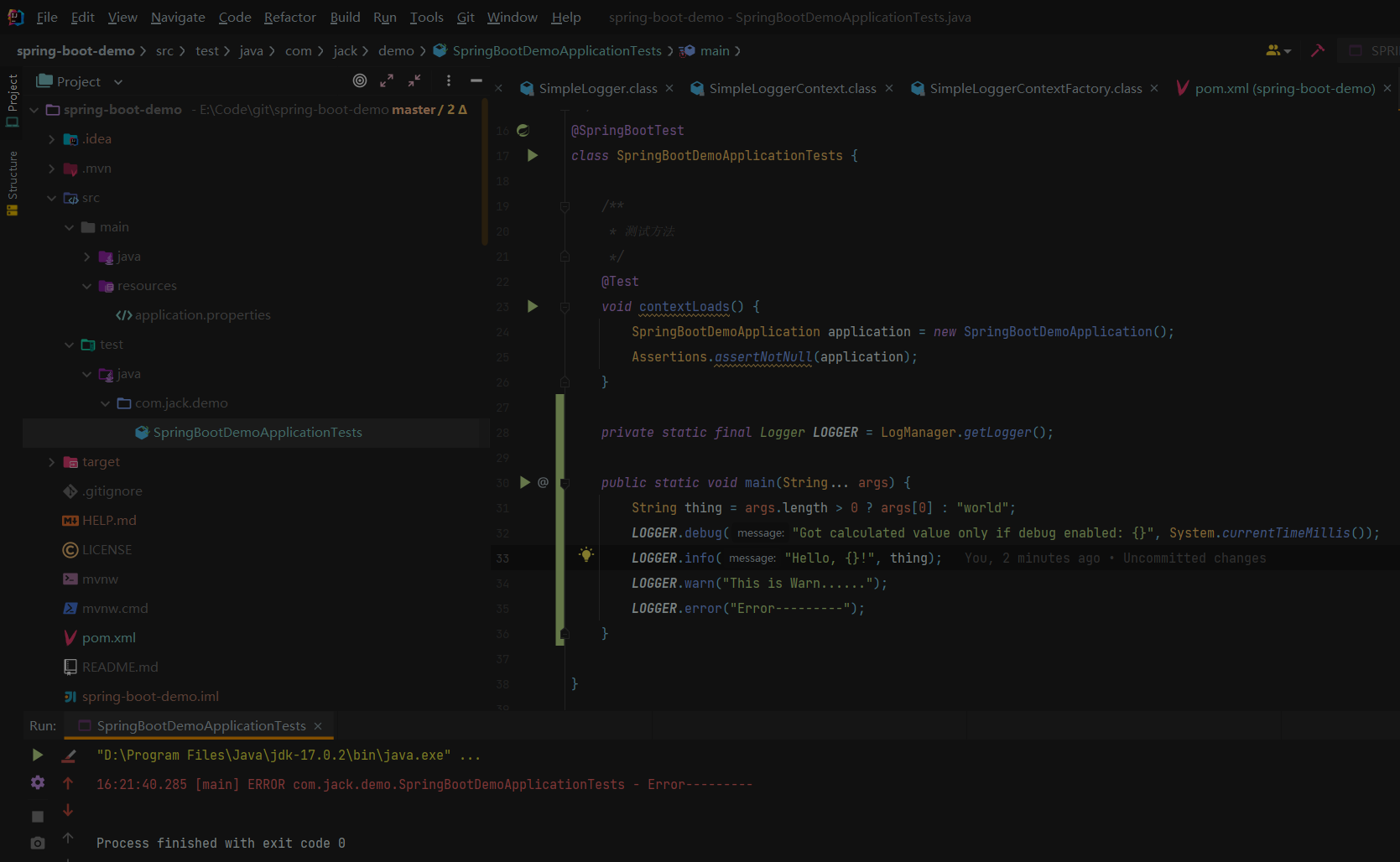1400x862 pixels.
Task: Click the intention lightbulb on LOGGER.info line
Action: click(x=586, y=554)
